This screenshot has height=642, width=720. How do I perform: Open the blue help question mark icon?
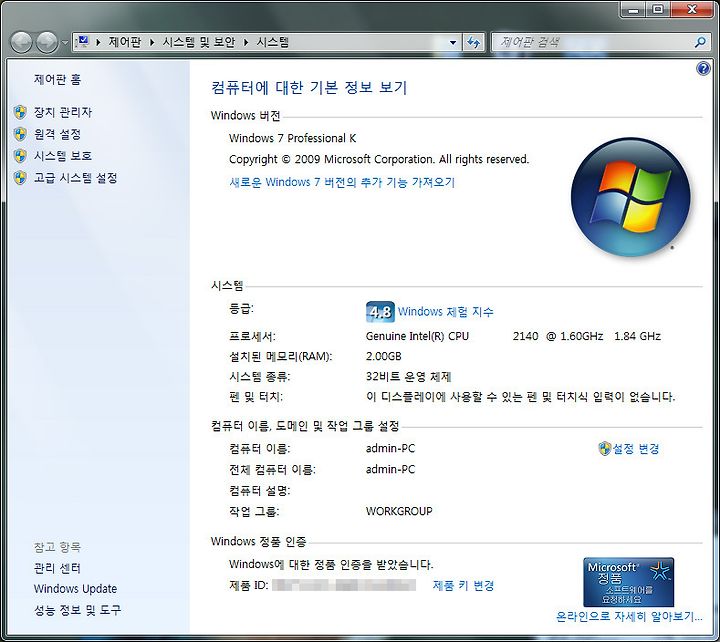(703, 69)
